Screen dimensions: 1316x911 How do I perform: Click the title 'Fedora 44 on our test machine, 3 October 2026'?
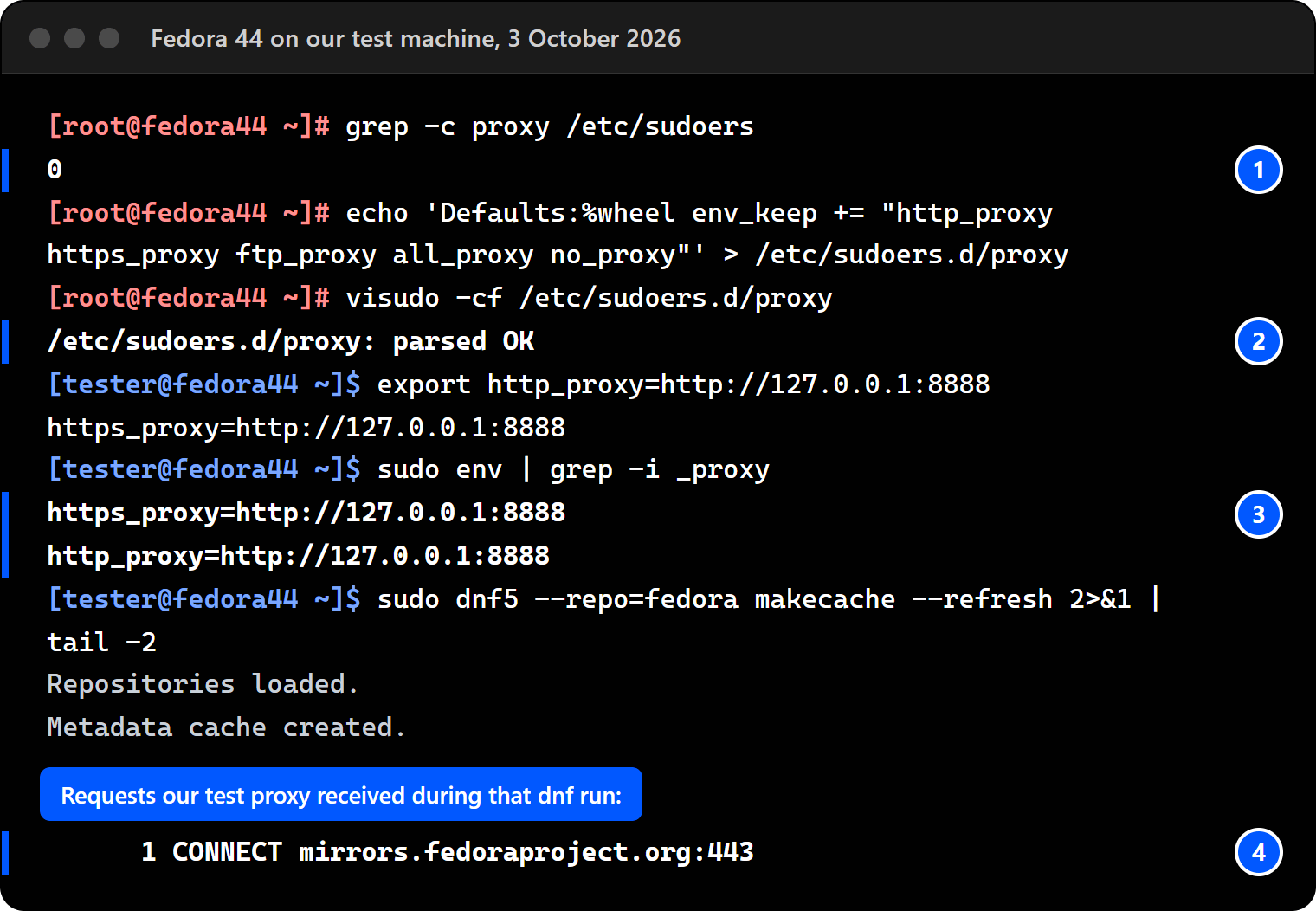[x=416, y=39]
